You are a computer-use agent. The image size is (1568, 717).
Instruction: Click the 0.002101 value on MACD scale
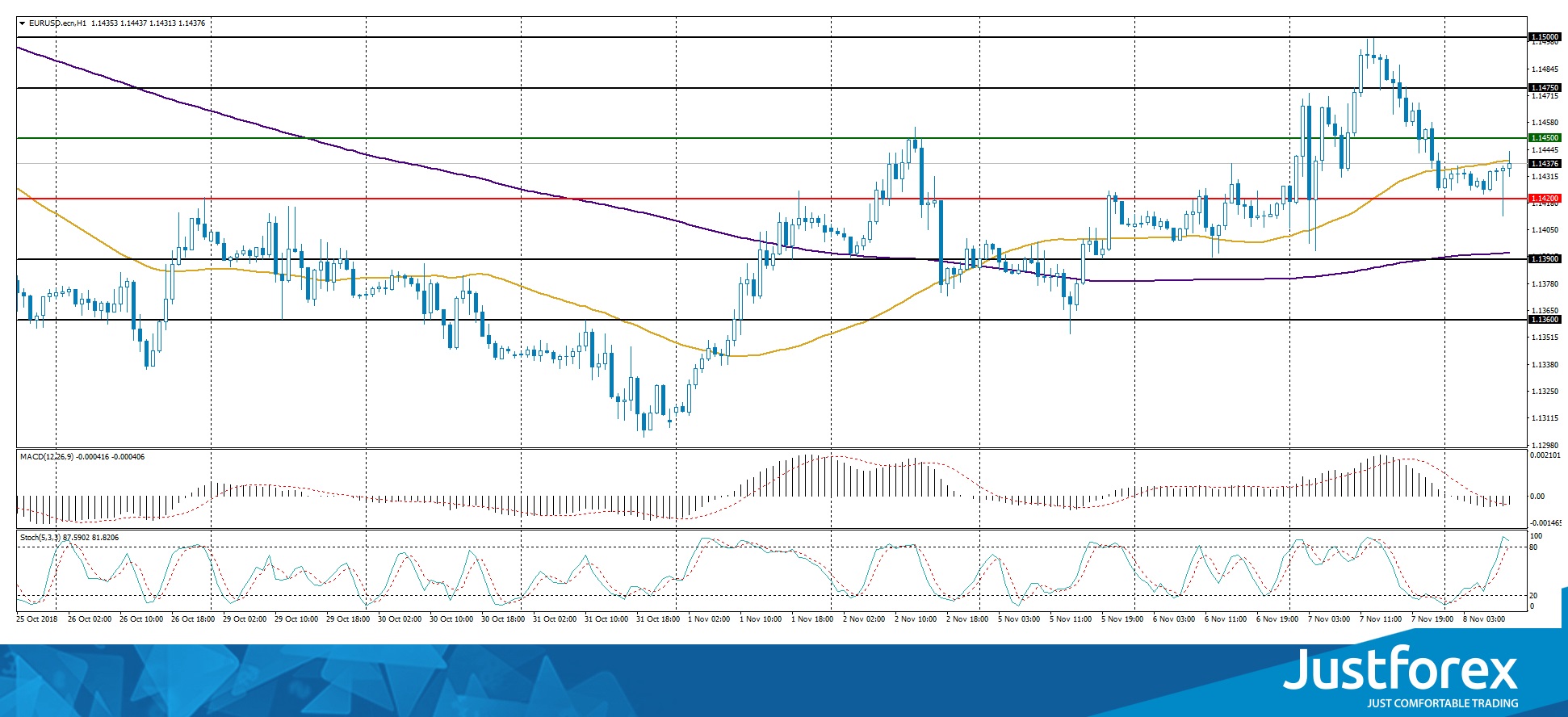[x=1546, y=455]
